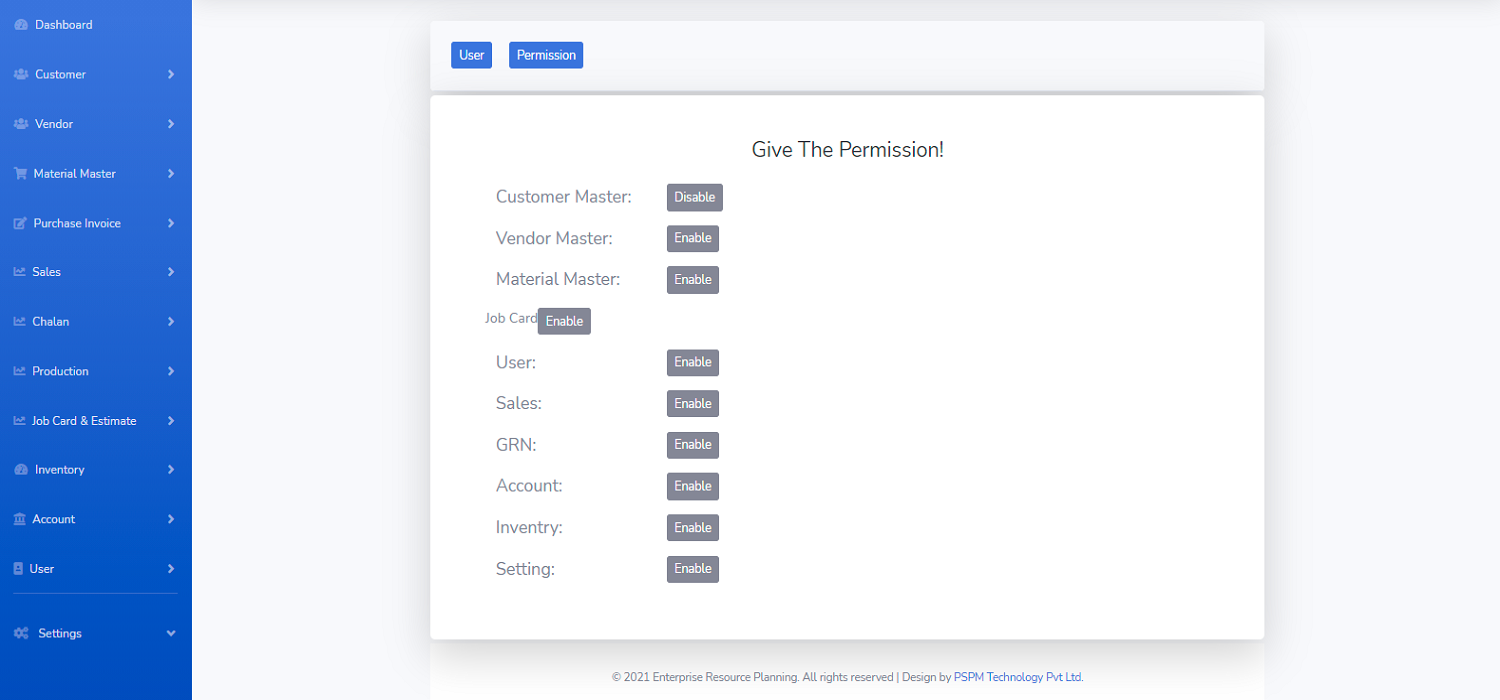The height and width of the screenshot is (700, 1500).
Task: Open Job Card & Estimate menu
Action: (84, 421)
